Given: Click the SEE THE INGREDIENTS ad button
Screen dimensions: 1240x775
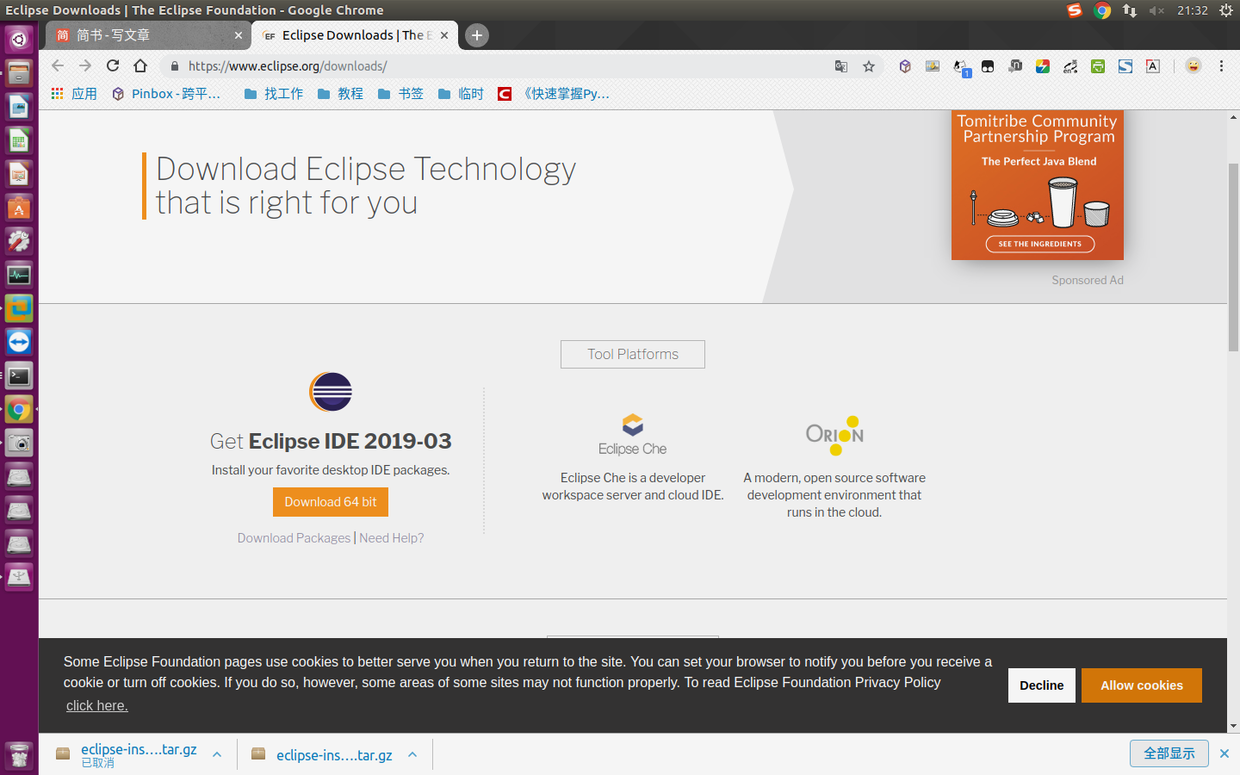Looking at the screenshot, I should [1039, 244].
